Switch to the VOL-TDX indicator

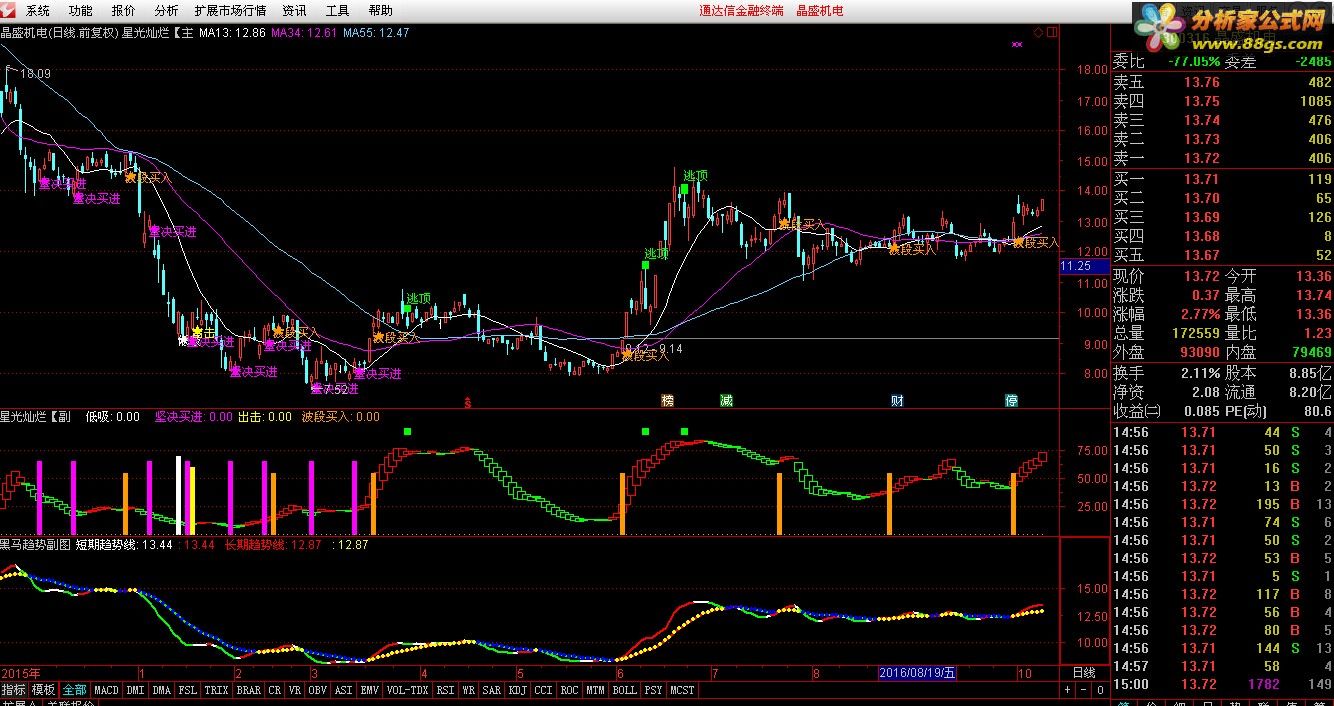click(x=408, y=690)
